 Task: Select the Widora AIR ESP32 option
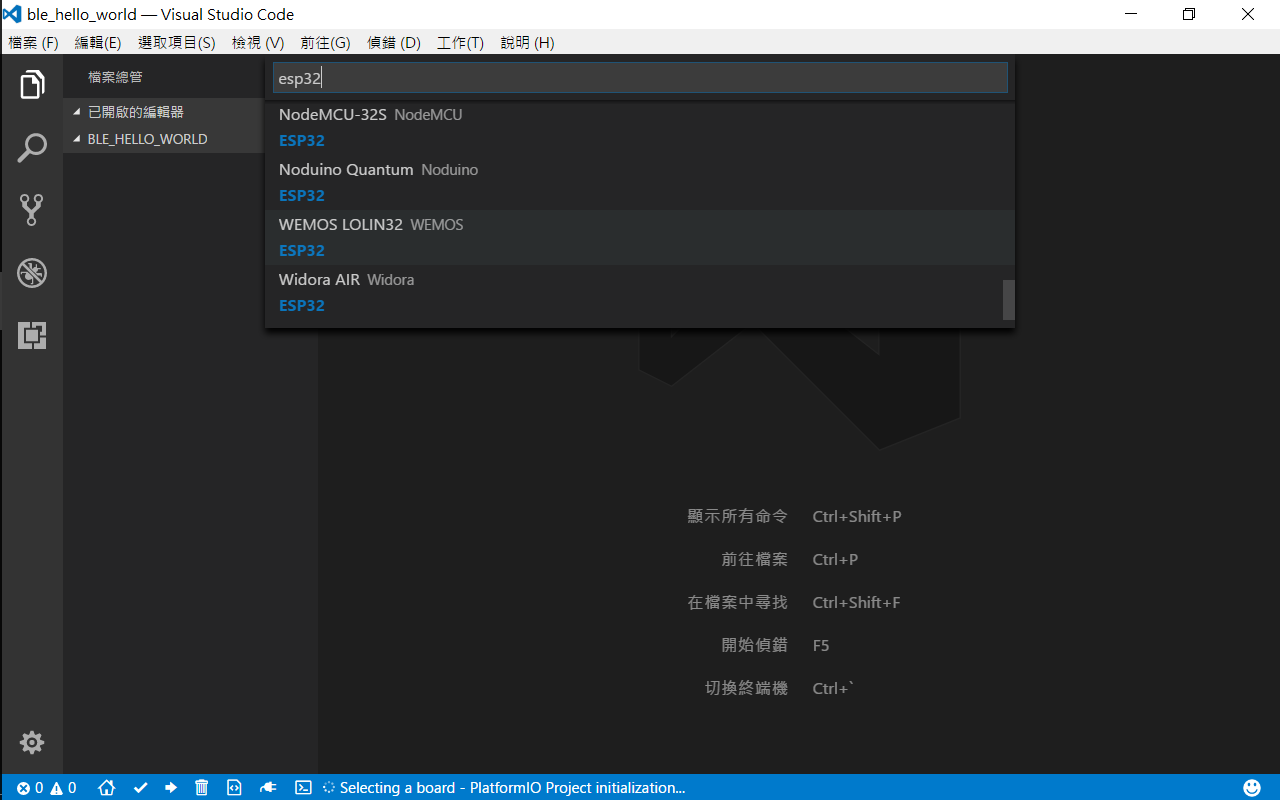coord(640,292)
